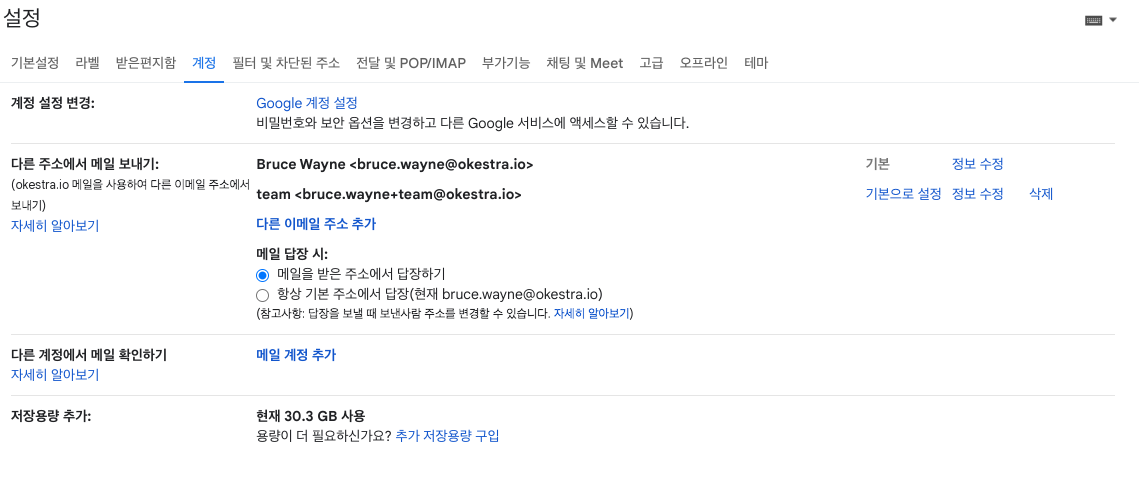Set team address as default via 기본으로 설정
Screen dimensions: 1148x485
click(903, 194)
